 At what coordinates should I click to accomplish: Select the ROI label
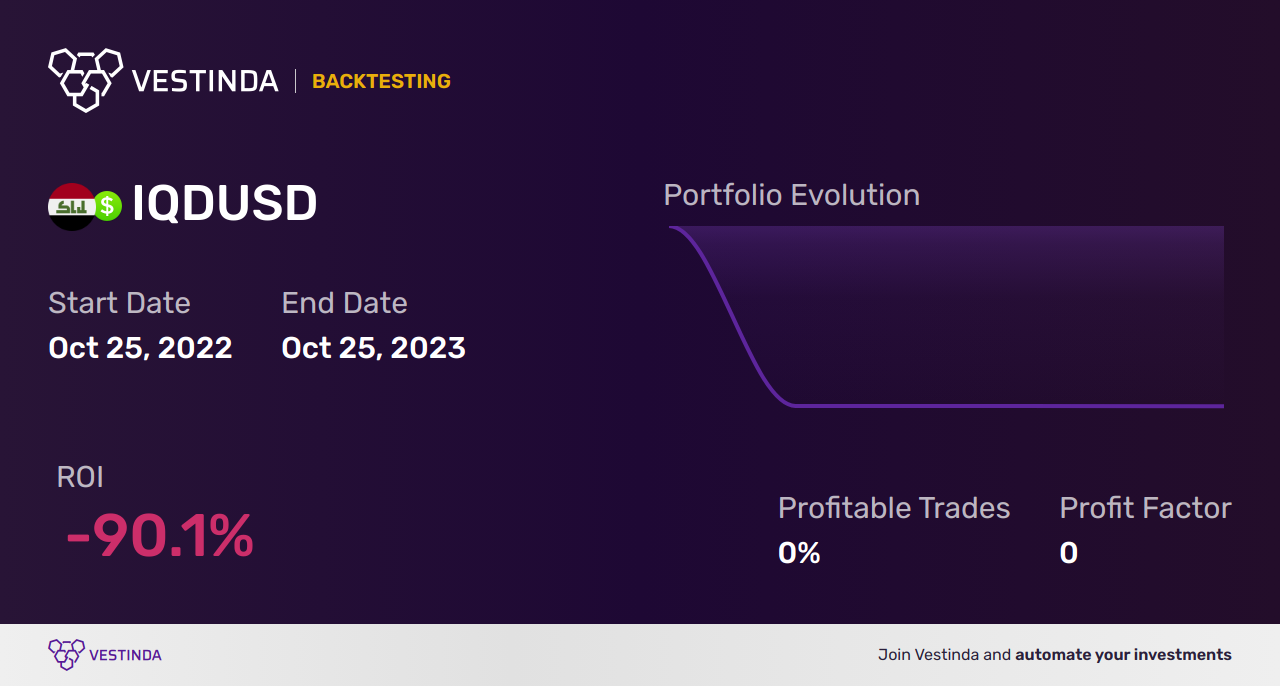pos(80,477)
